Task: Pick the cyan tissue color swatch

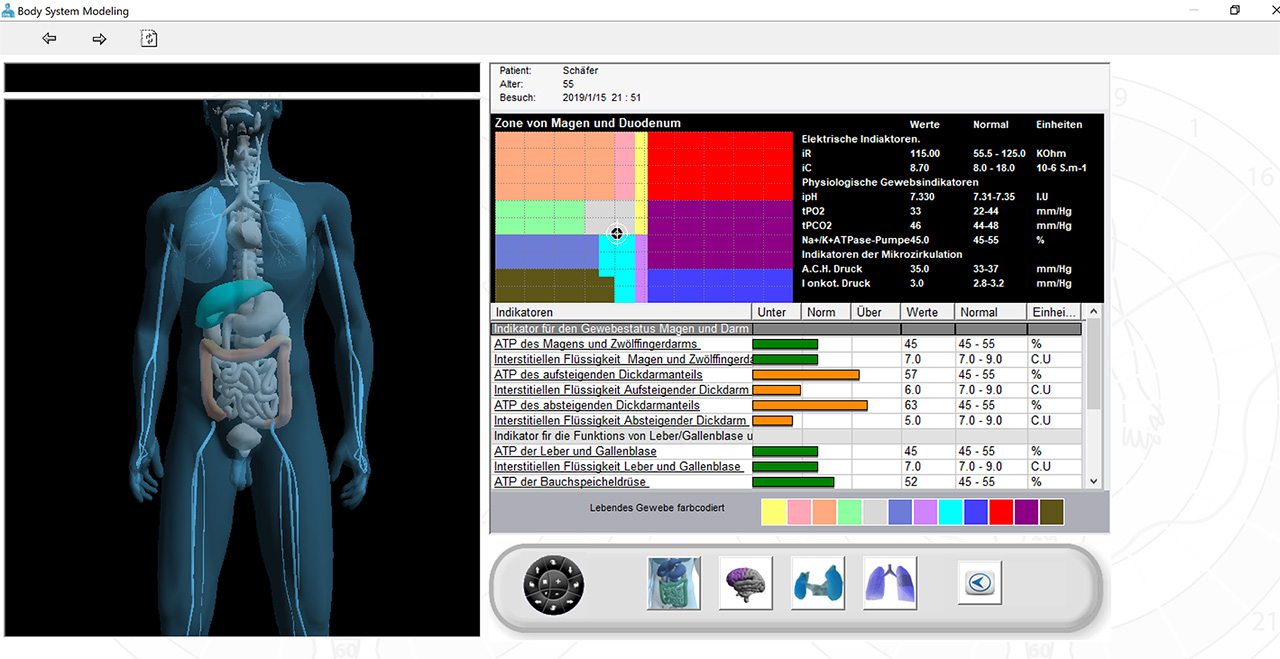Action: pos(951,512)
